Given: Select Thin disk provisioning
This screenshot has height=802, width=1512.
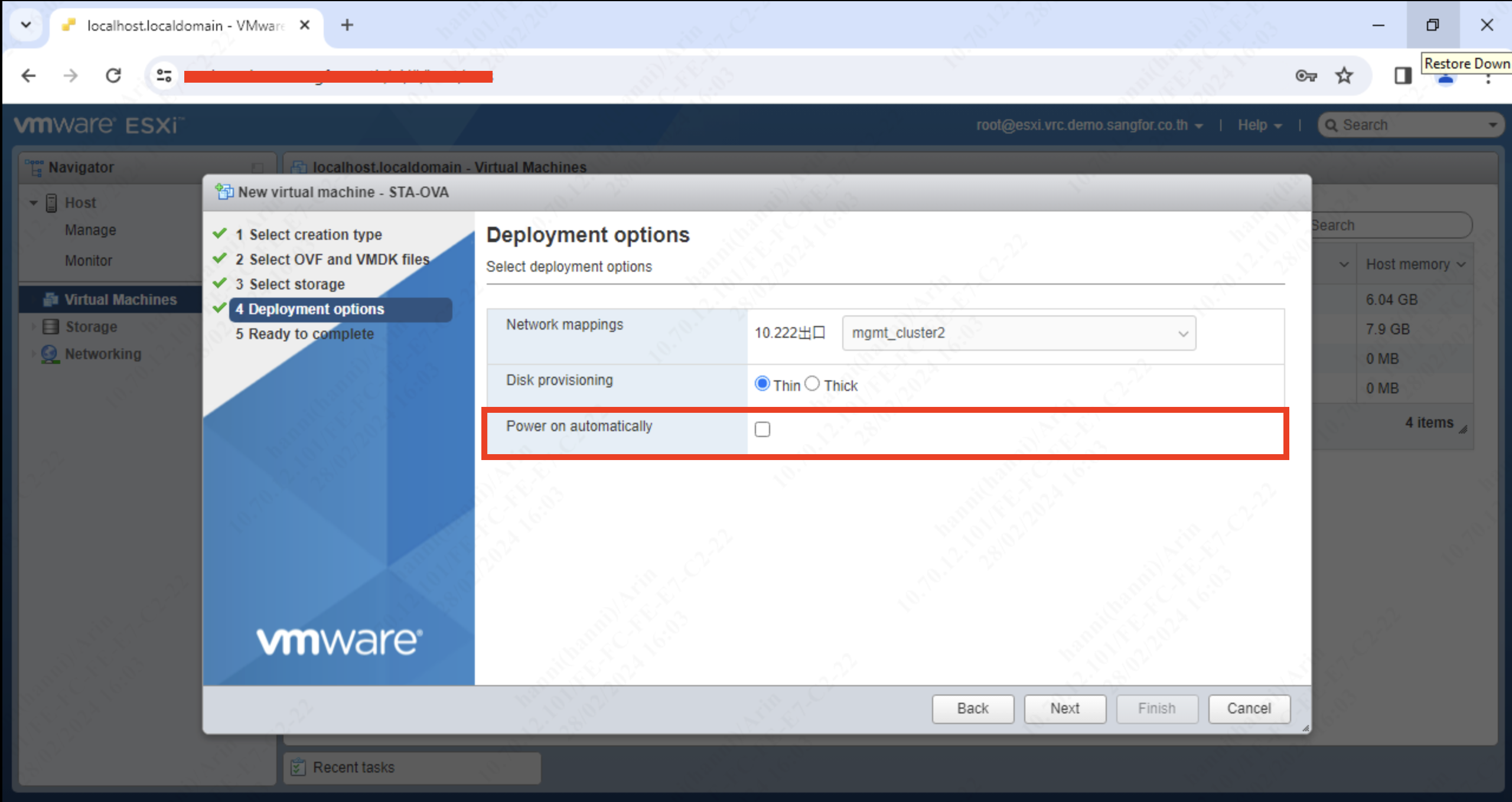Looking at the screenshot, I should [763, 383].
